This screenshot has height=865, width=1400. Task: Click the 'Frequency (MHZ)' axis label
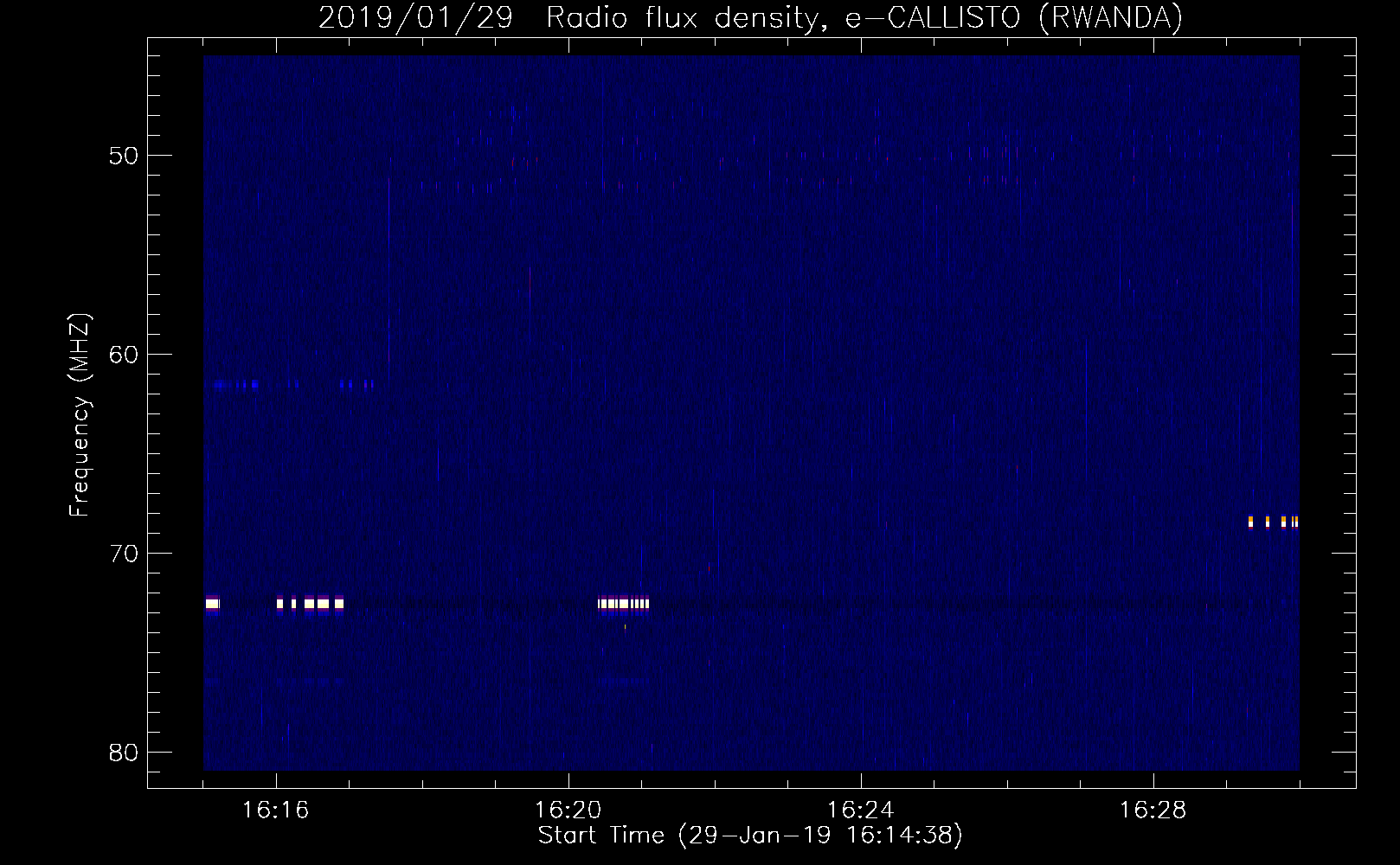[x=79, y=415]
